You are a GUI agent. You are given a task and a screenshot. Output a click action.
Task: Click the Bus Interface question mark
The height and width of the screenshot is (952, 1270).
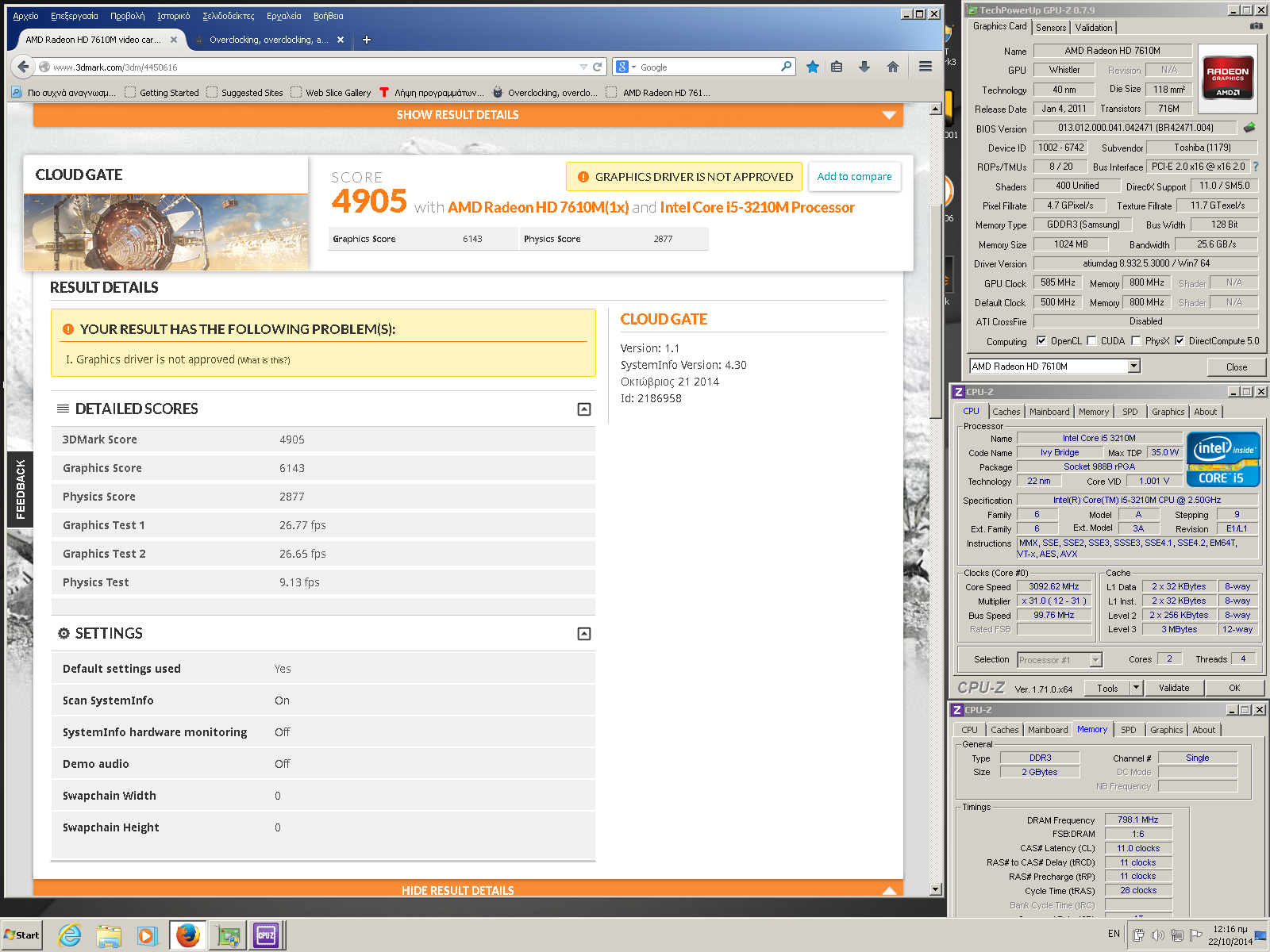click(1256, 167)
